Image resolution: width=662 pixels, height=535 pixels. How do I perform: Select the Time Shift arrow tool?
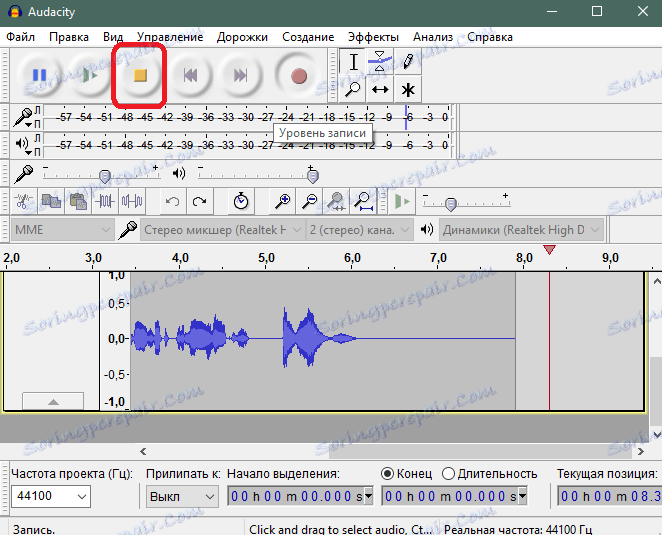tap(380, 90)
